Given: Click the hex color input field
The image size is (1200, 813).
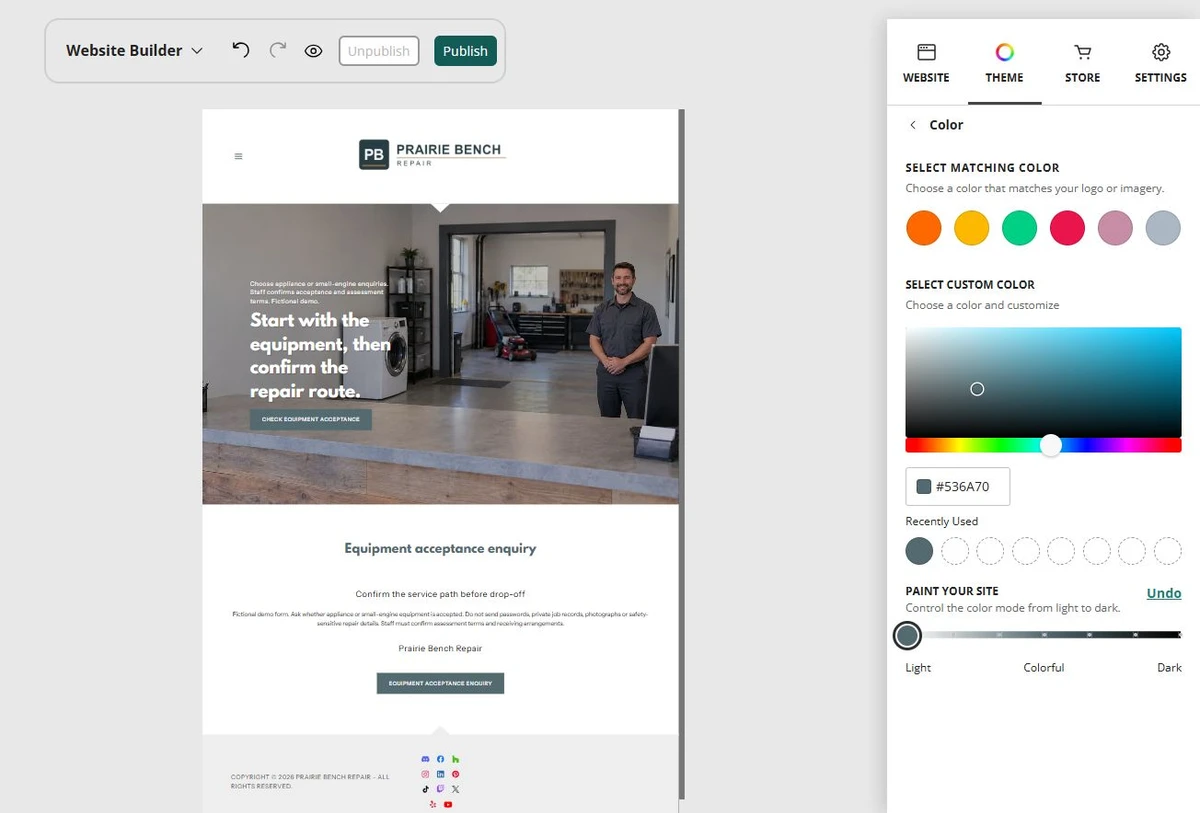Looking at the screenshot, I should tap(958, 487).
